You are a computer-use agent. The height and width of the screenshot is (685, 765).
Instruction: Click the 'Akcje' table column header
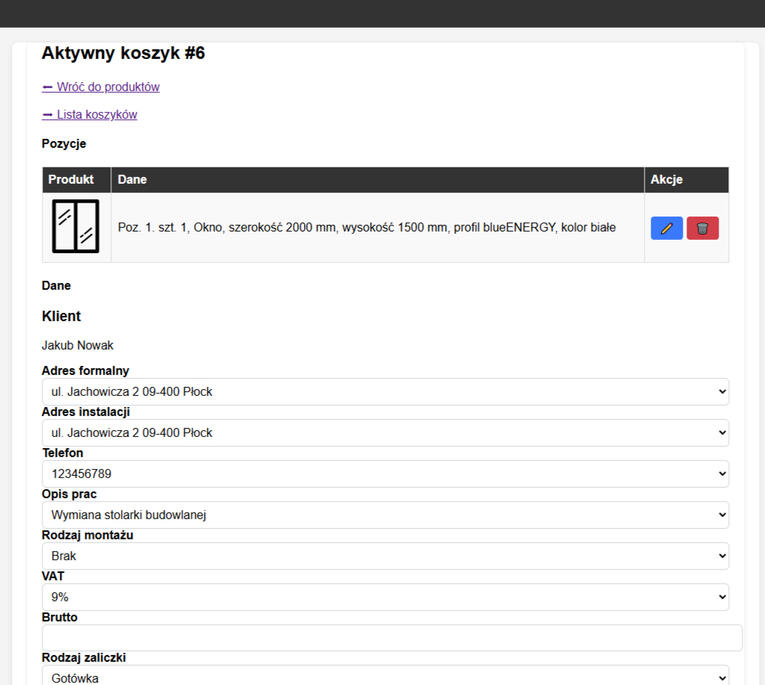coord(666,180)
